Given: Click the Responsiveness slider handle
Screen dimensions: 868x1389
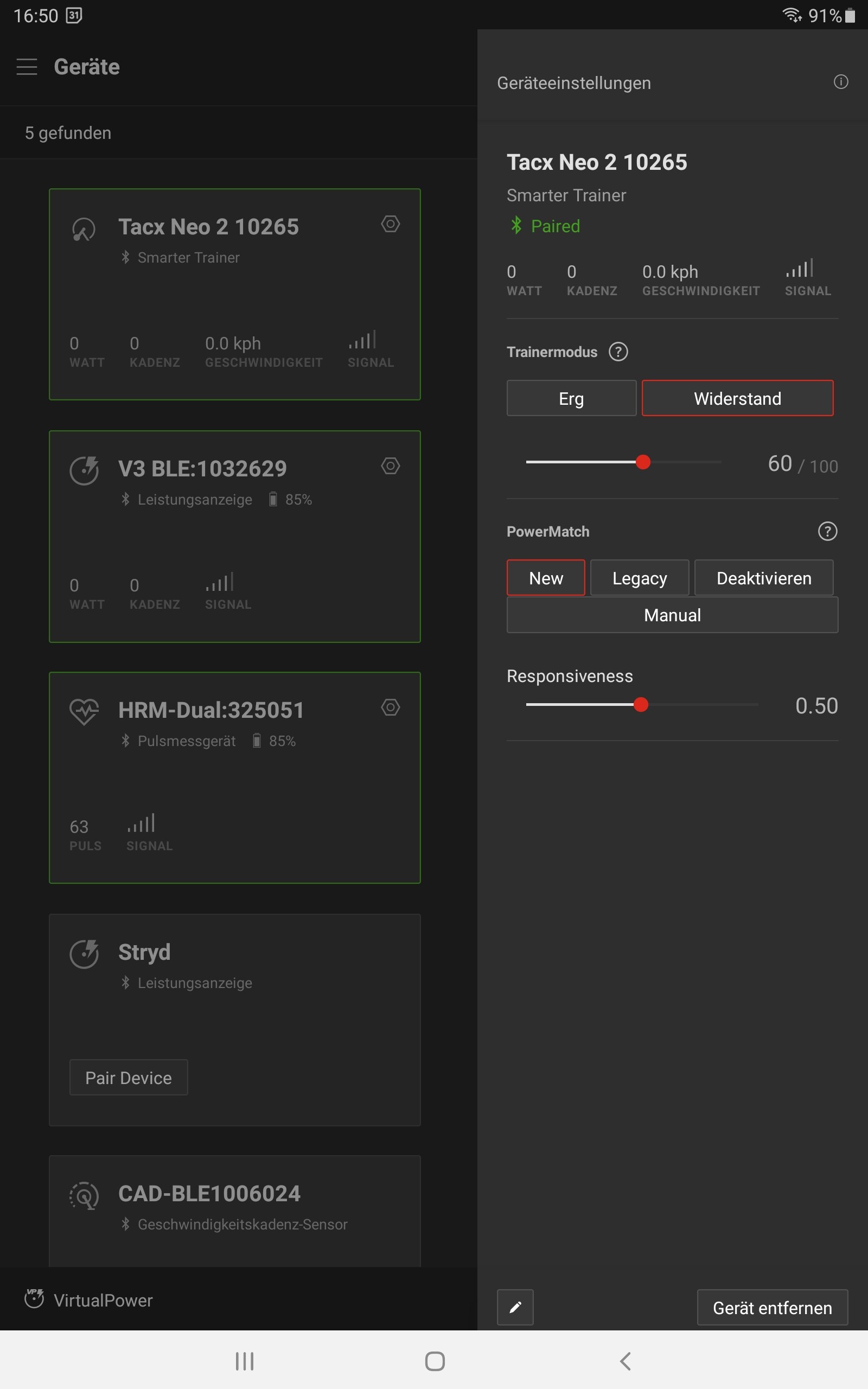Looking at the screenshot, I should pos(641,704).
